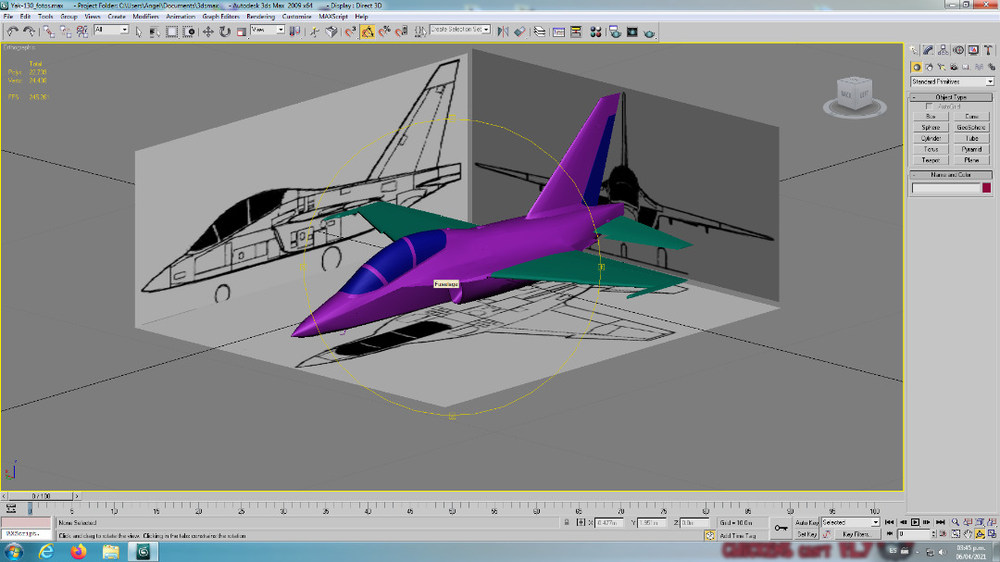
Task: Click the Quick Render teapot icon
Action: (x=649, y=32)
